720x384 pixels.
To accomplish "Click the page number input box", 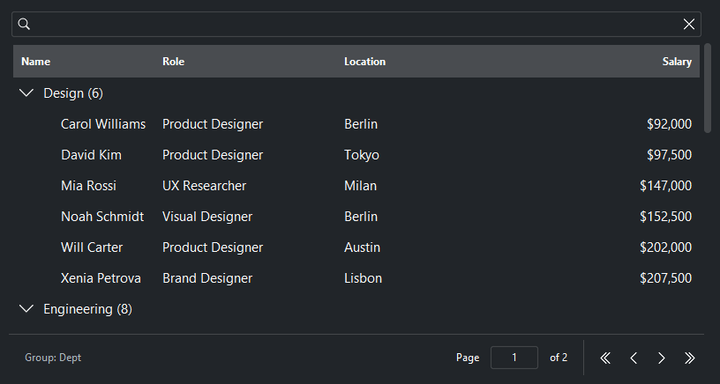I will coord(514,357).
